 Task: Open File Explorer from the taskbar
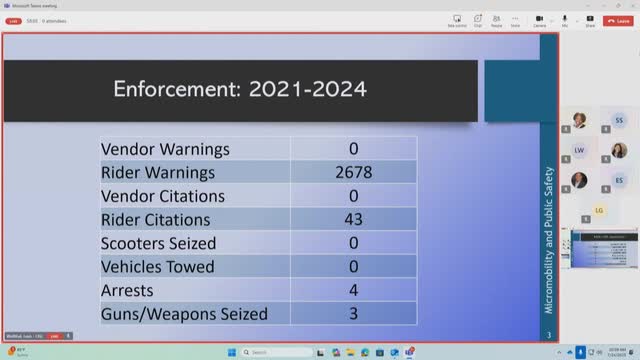coord(350,352)
